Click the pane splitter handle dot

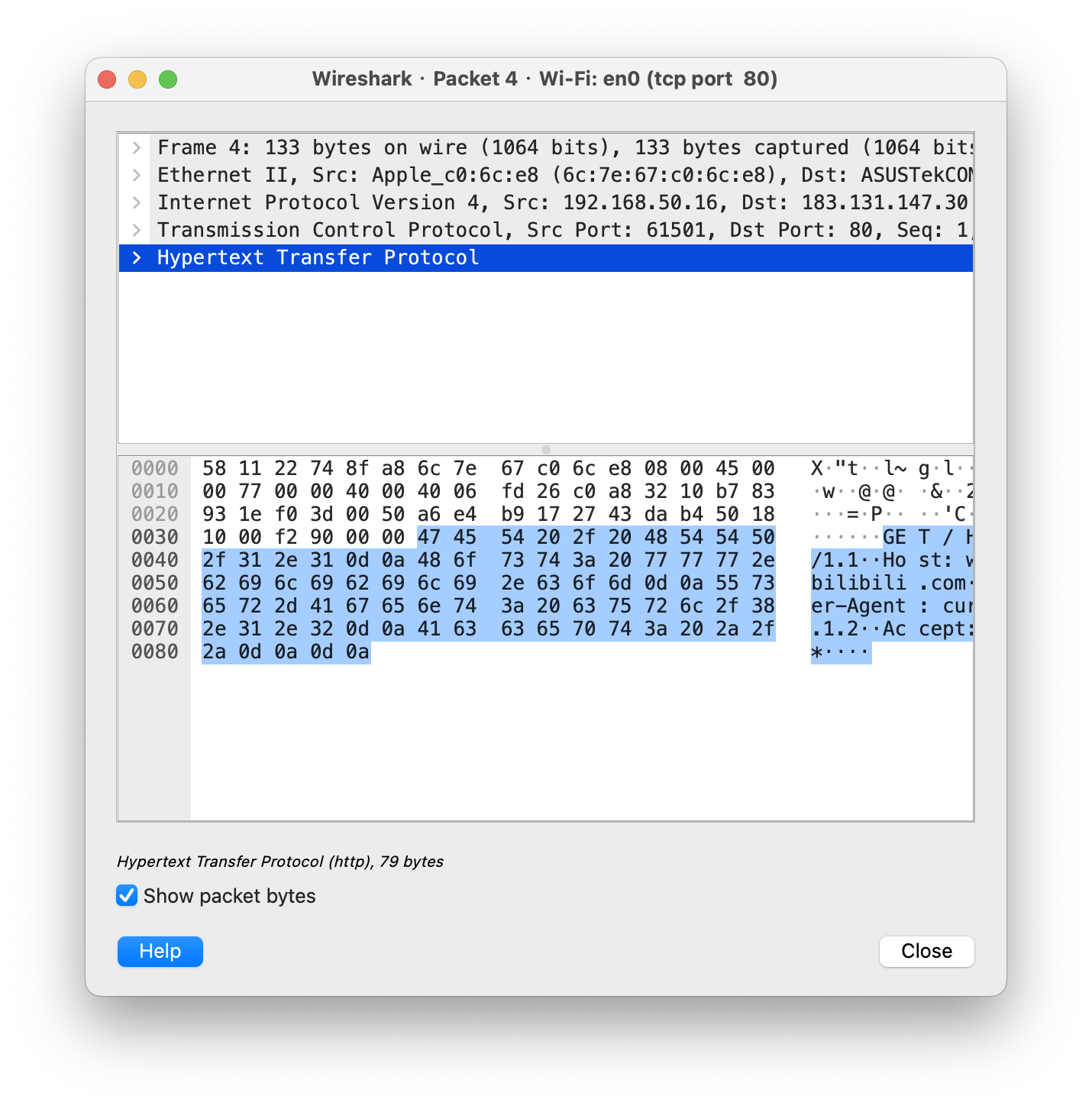546,450
